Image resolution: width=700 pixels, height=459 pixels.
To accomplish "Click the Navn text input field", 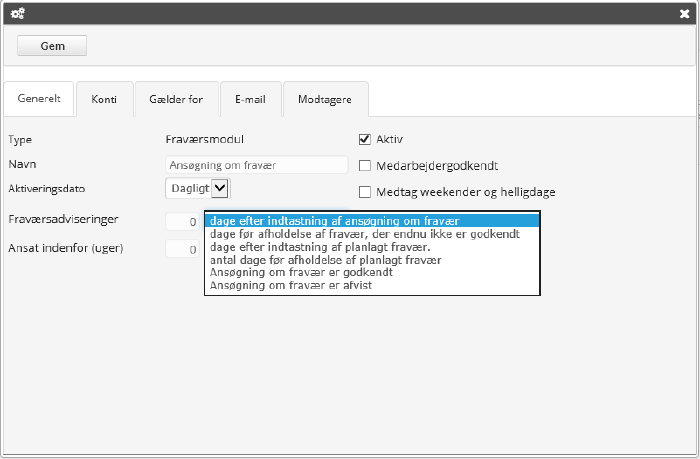I will 256,164.
